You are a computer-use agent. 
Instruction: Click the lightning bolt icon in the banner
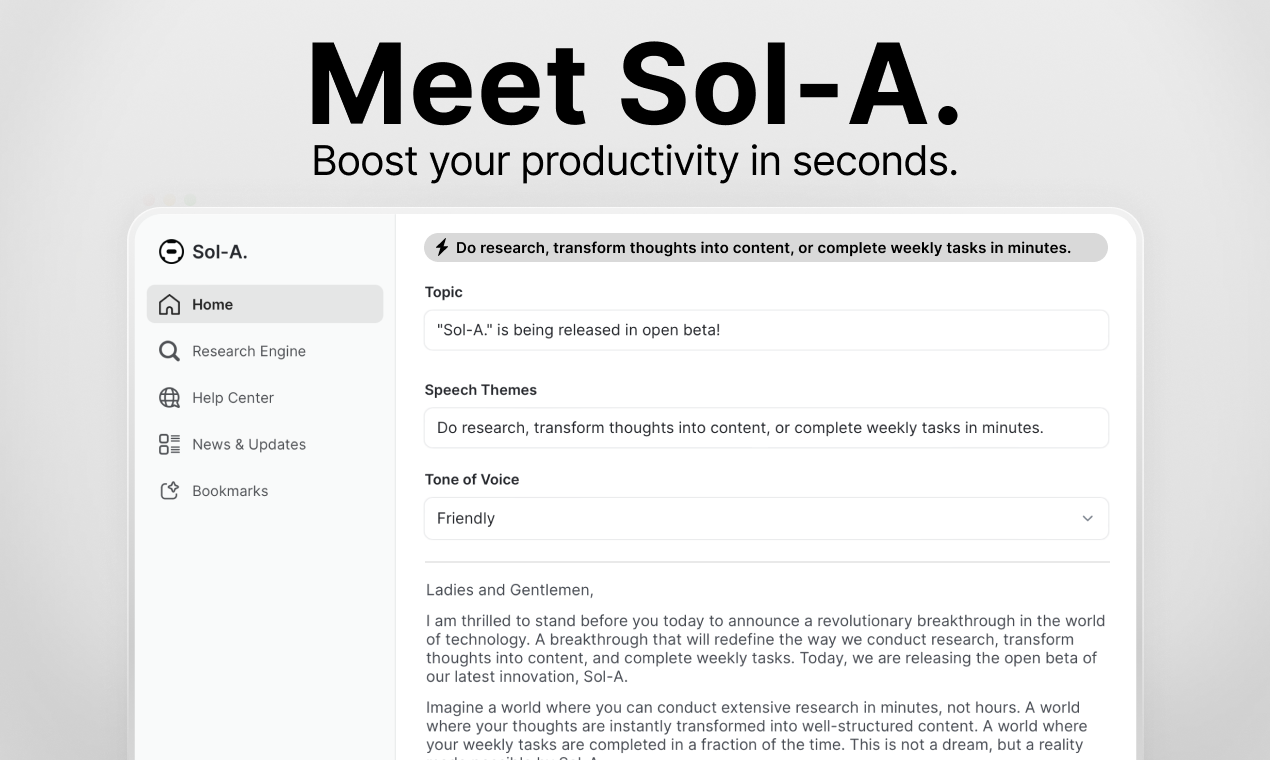[x=441, y=247]
